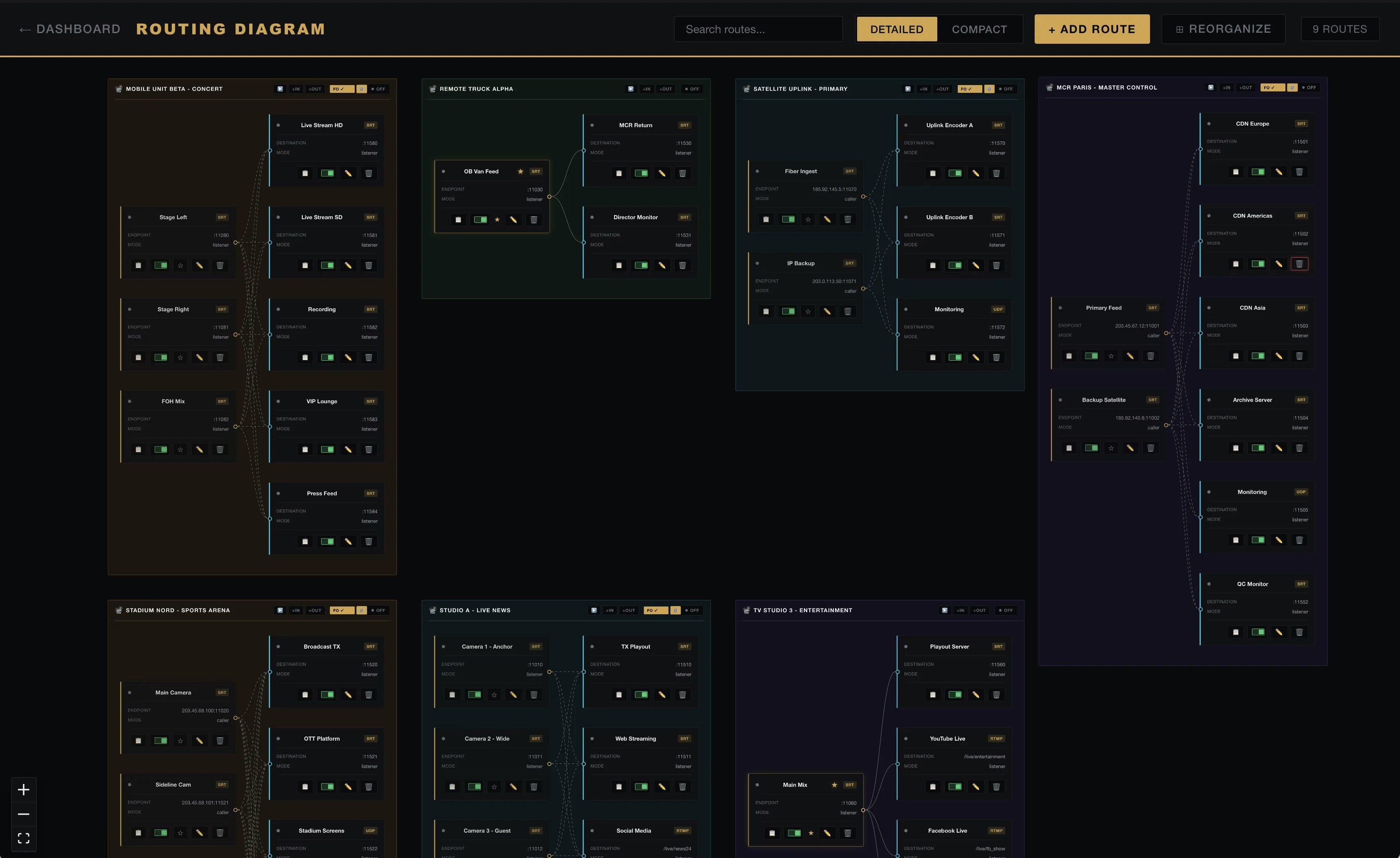1400x858 pixels.
Task: Star the Stage Left input as favorite
Action: [180, 265]
